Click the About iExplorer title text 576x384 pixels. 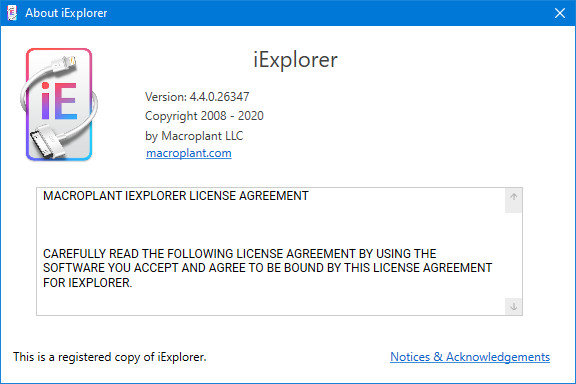[x=66, y=13]
